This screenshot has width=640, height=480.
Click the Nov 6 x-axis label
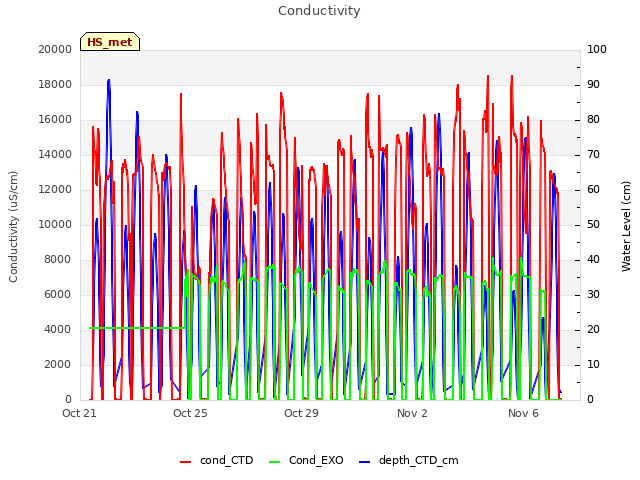coord(523,413)
